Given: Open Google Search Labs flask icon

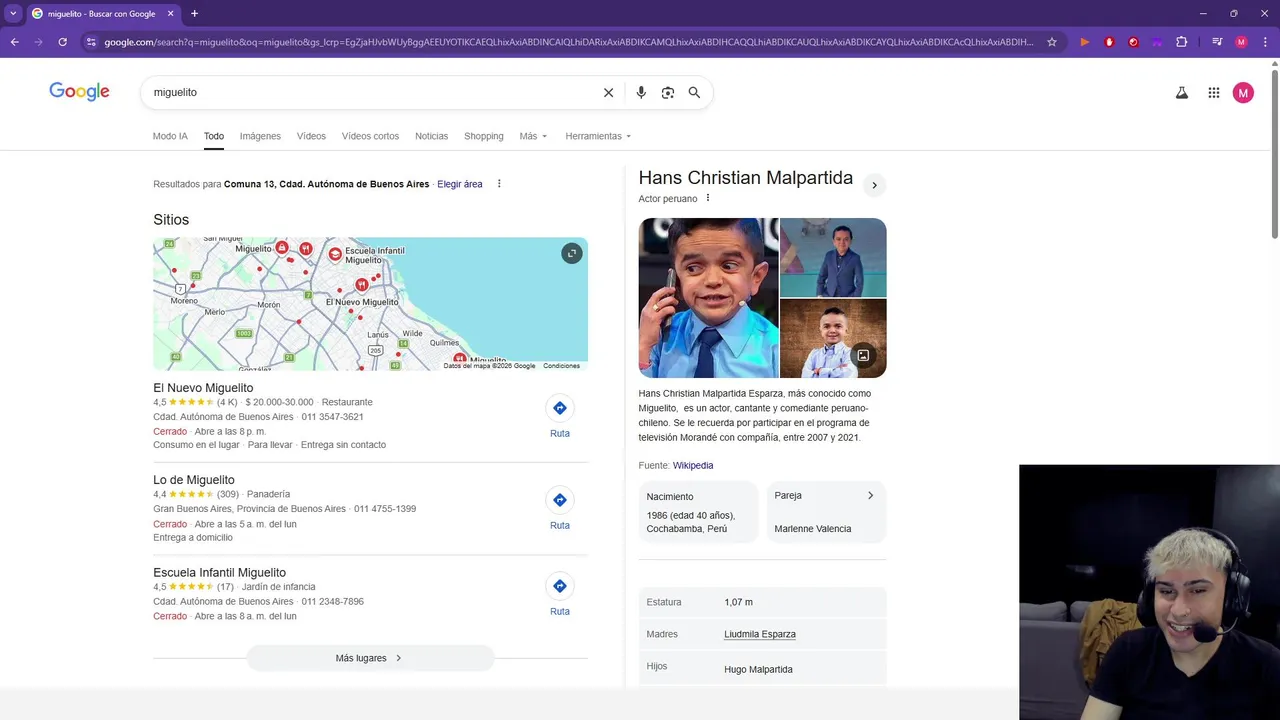Looking at the screenshot, I should [x=1181, y=93].
